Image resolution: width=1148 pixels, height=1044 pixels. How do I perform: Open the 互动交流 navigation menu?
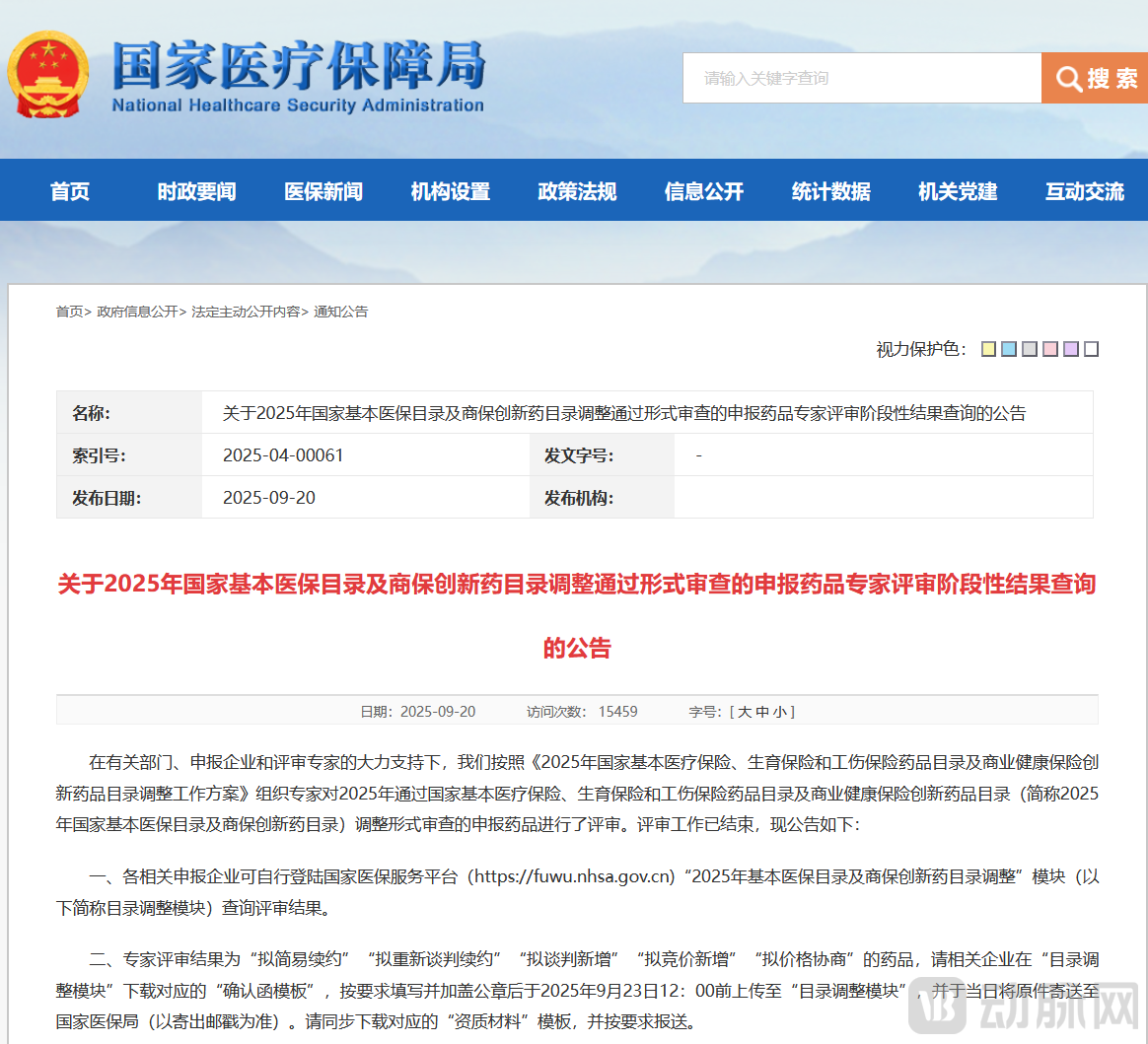pyautogui.click(x=1084, y=192)
